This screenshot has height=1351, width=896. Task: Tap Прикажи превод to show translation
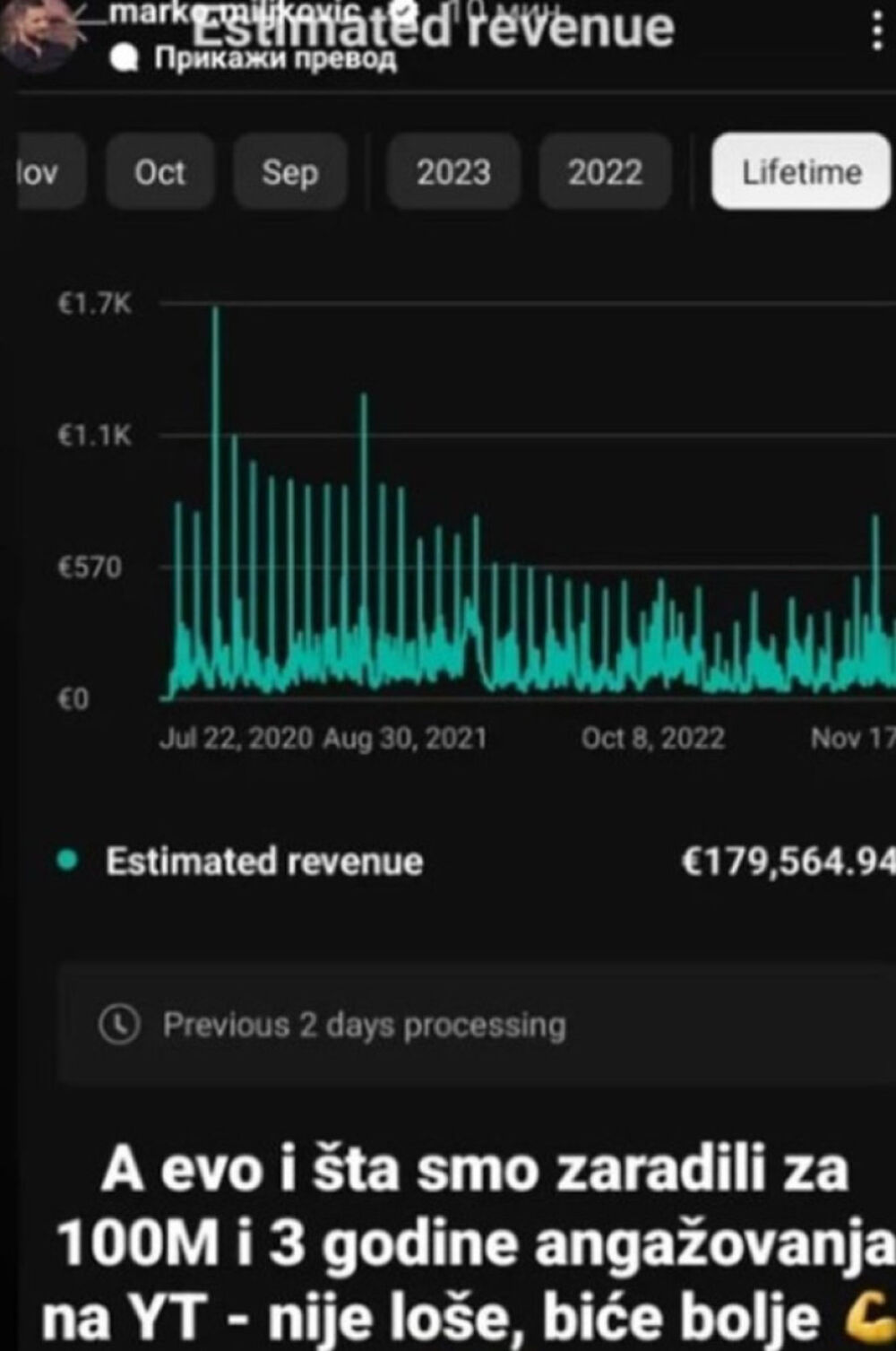(x=276, y=59)
